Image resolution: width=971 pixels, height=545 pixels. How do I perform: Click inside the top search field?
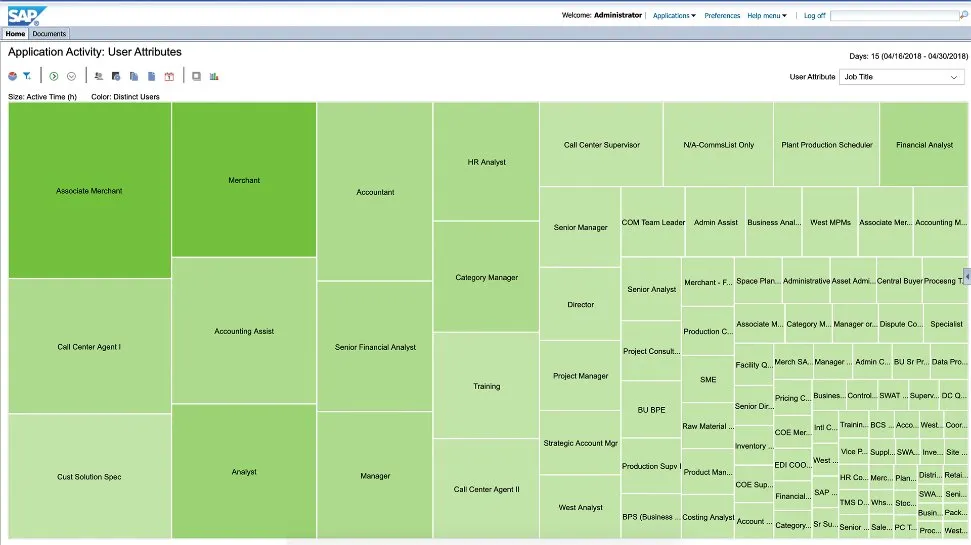click(893, 16)
